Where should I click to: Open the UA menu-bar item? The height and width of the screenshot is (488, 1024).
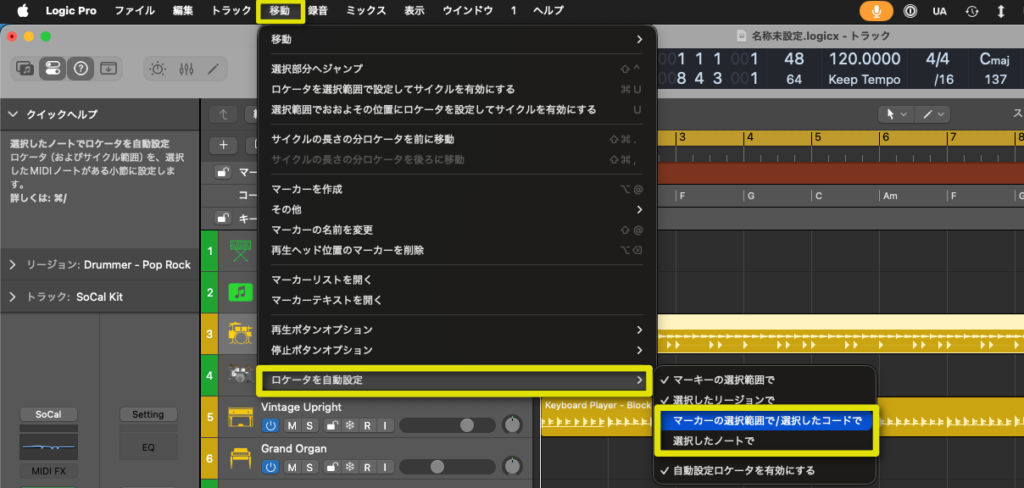click(x=940, y=11)
